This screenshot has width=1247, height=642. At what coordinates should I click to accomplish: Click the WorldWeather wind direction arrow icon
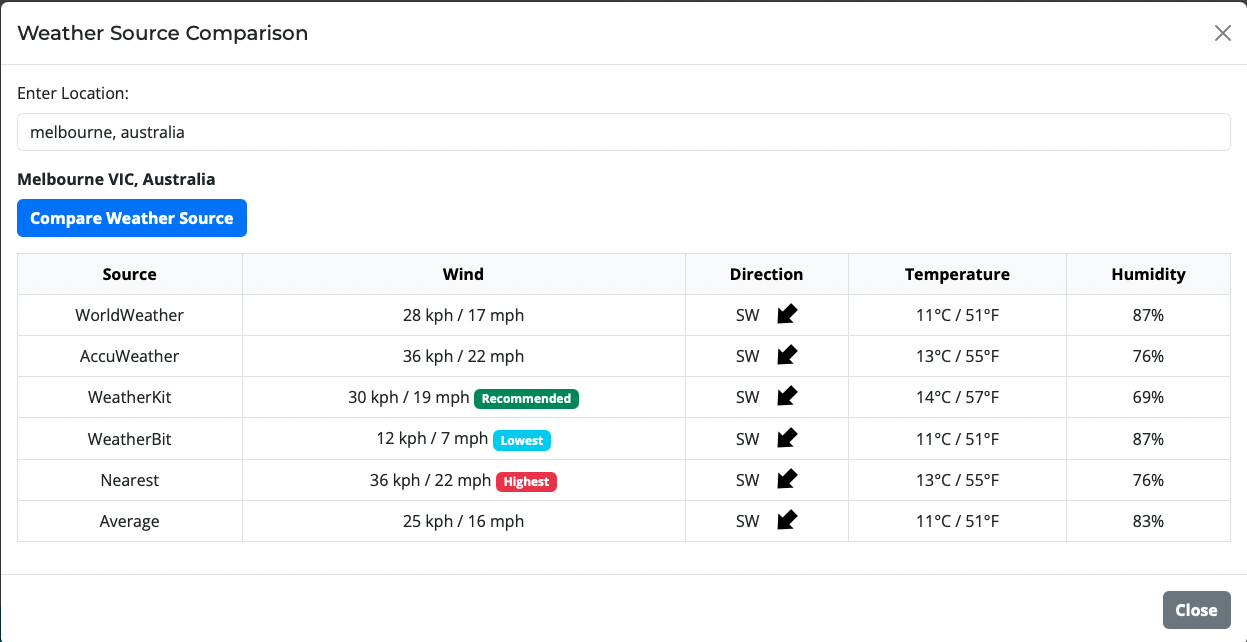tap(787, 315)
